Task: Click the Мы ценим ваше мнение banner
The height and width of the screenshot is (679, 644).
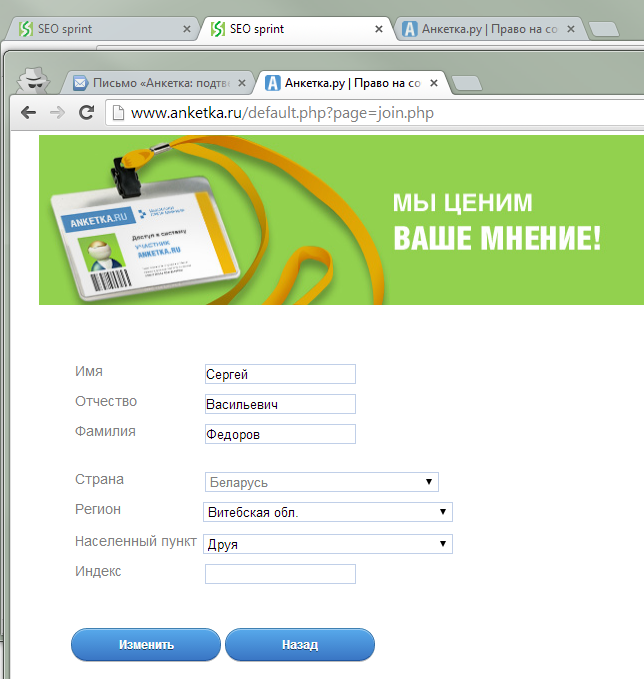Action: coord(341,220)
